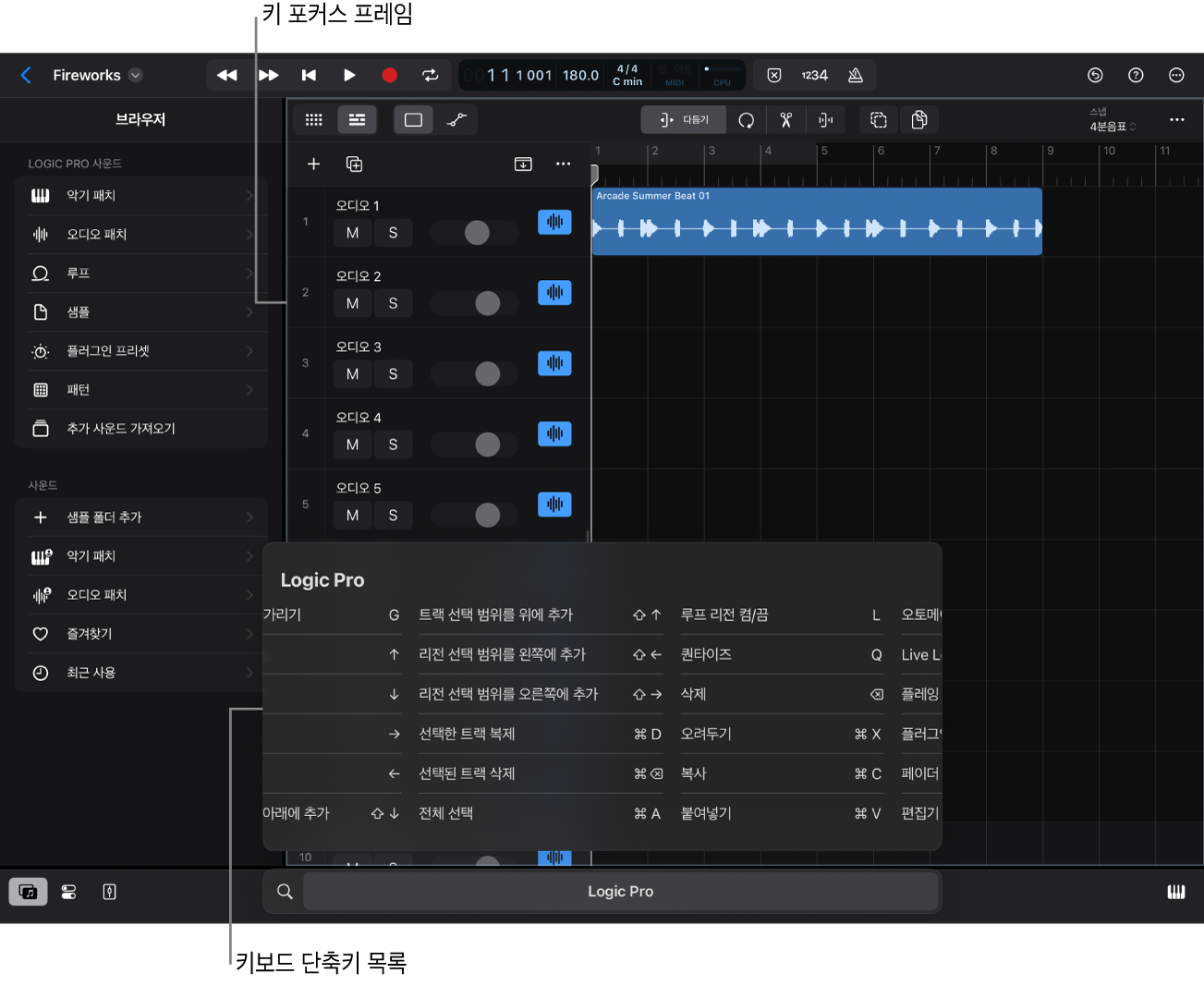Screen dimensions: 1204x986
Task: Add a new track with plus
Action: 314,164
